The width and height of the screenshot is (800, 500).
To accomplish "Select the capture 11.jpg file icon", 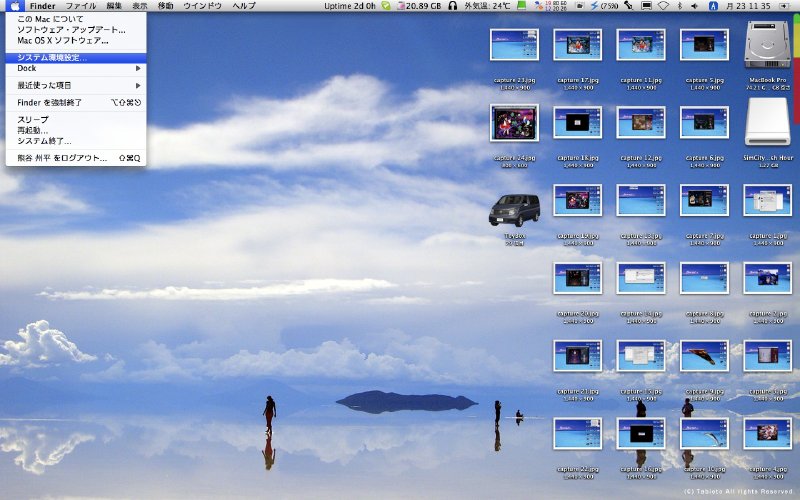I will click(x=641, y=44).
